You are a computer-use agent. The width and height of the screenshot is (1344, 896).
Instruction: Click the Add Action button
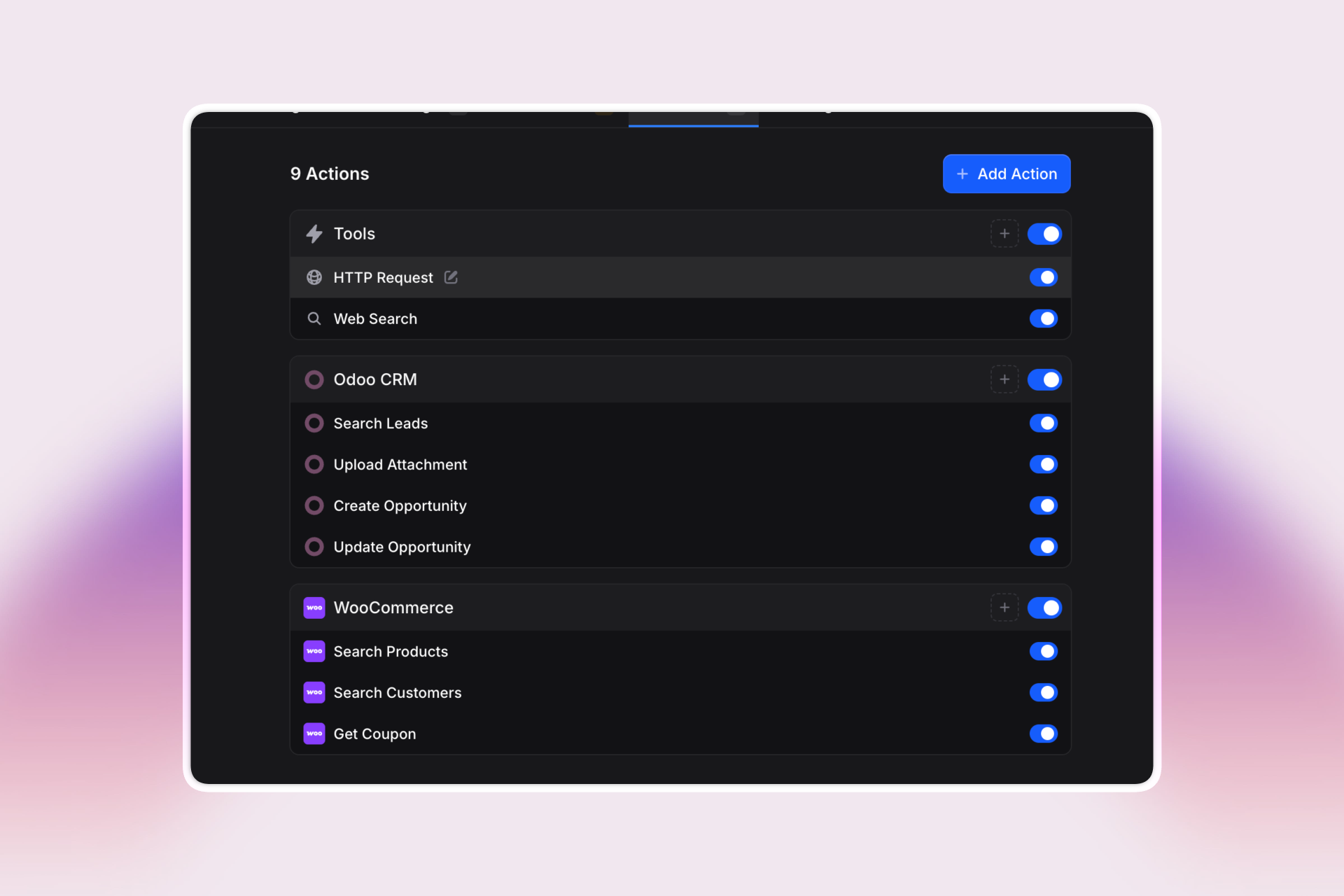[x=1006, y=174]
